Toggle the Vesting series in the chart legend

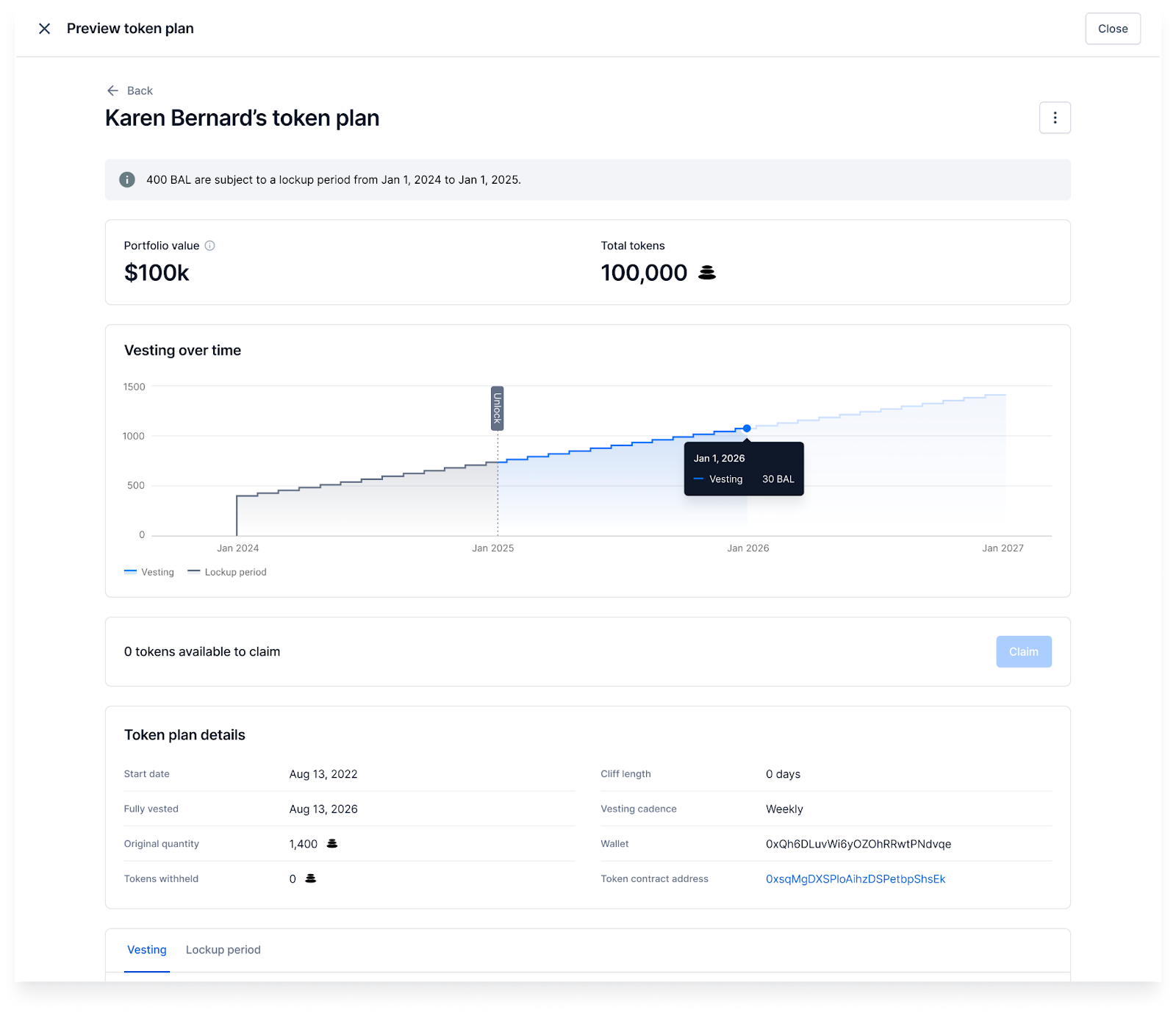click(x=149, y=572)
